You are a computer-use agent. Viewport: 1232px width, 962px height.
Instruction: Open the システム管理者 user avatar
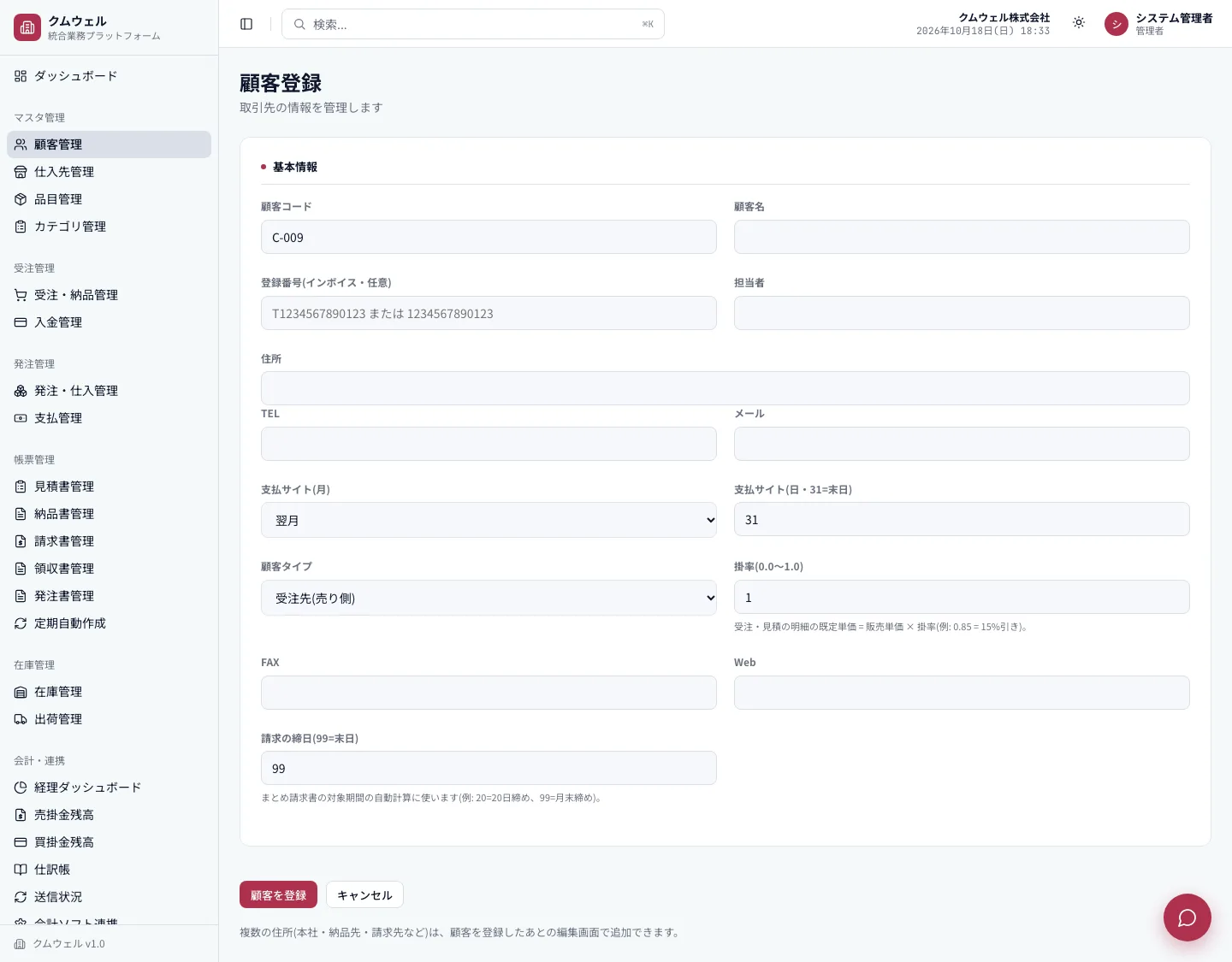pyautogui.click(x=1116, y=24)
